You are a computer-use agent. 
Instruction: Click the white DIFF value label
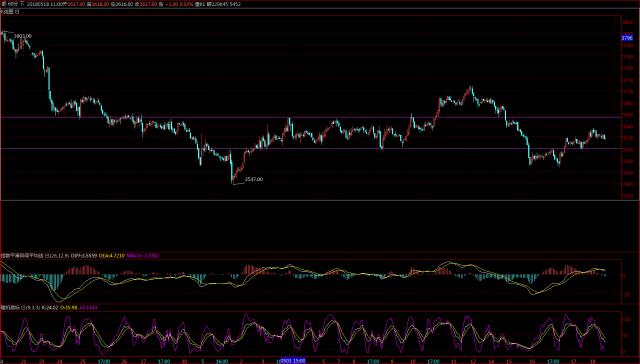(84, 256)
